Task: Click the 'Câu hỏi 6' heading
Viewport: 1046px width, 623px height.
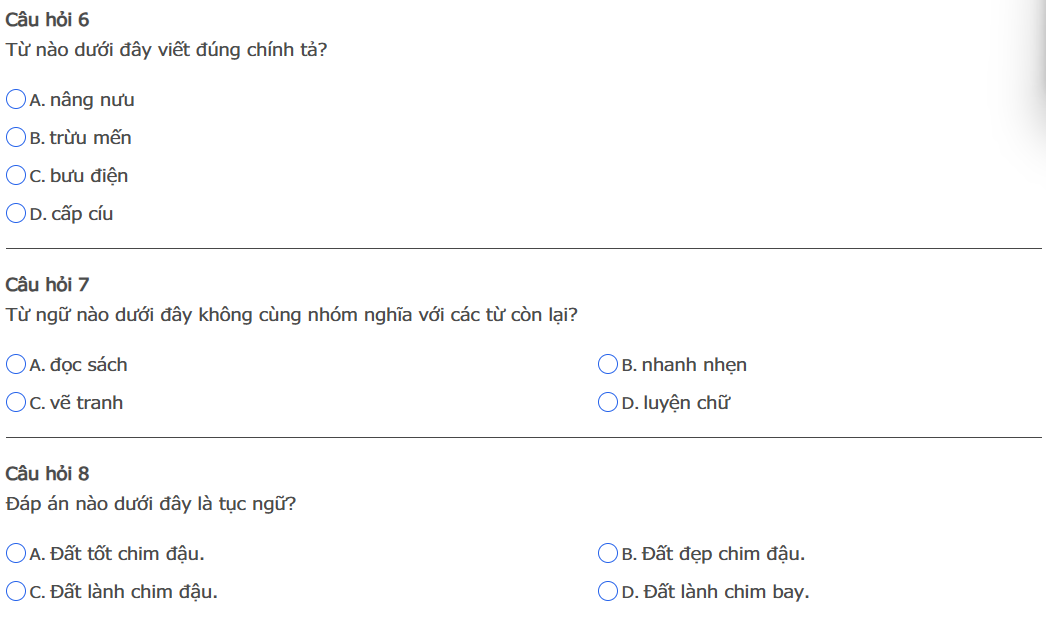Action: [x=47, y=20]
